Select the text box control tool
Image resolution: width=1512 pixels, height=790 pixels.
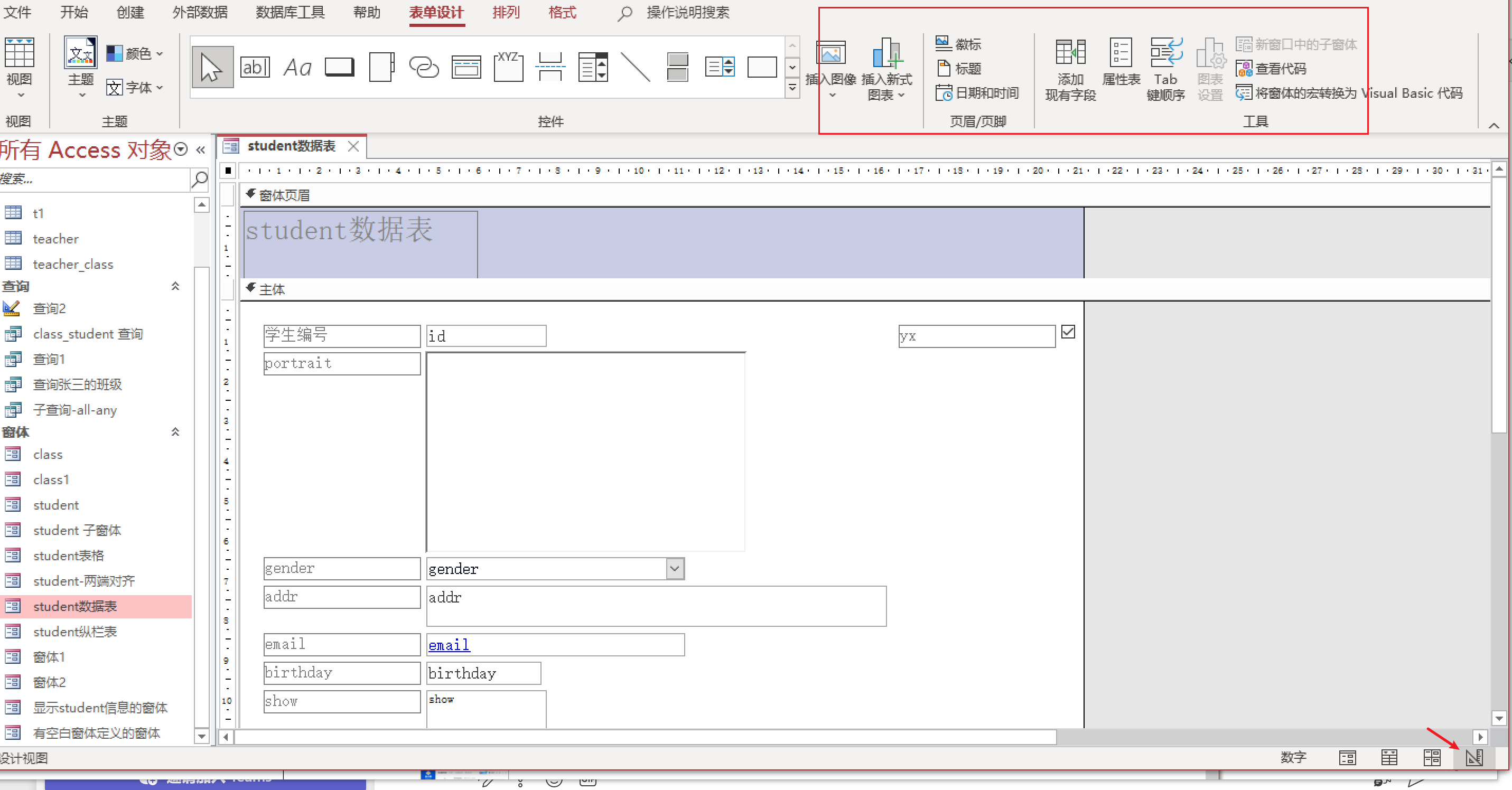(x=255, y=68)
